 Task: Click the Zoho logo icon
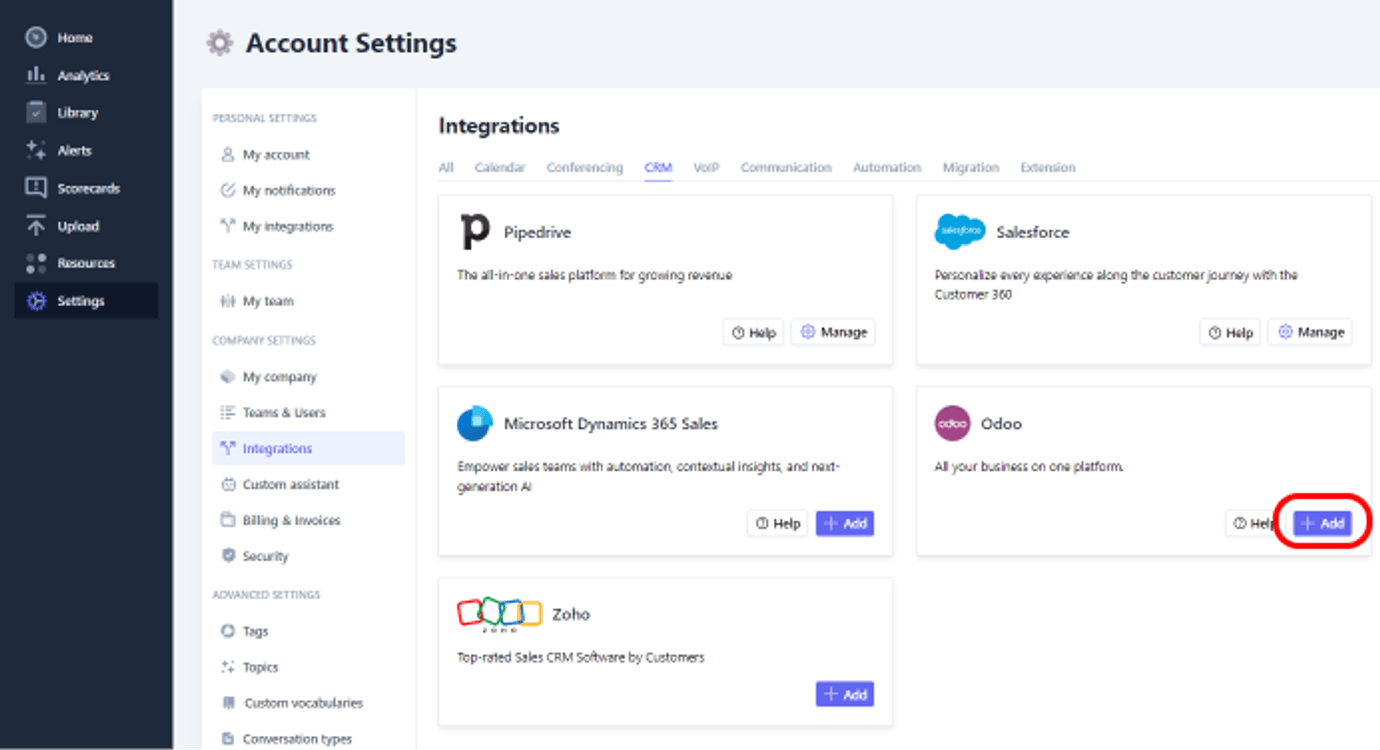coord(498,611)
